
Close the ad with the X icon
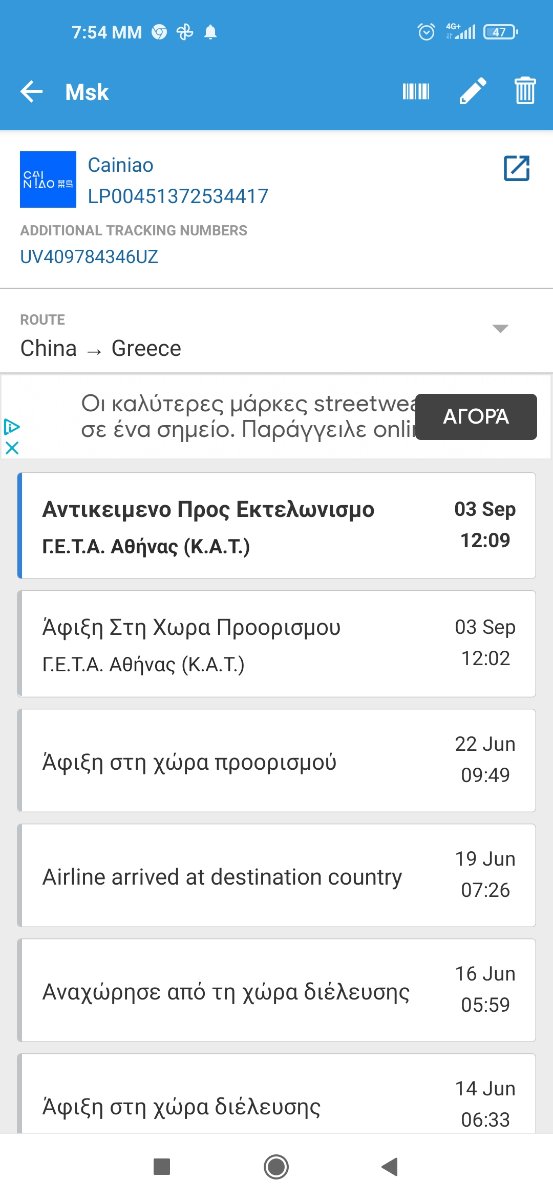(x=12, y=448)
